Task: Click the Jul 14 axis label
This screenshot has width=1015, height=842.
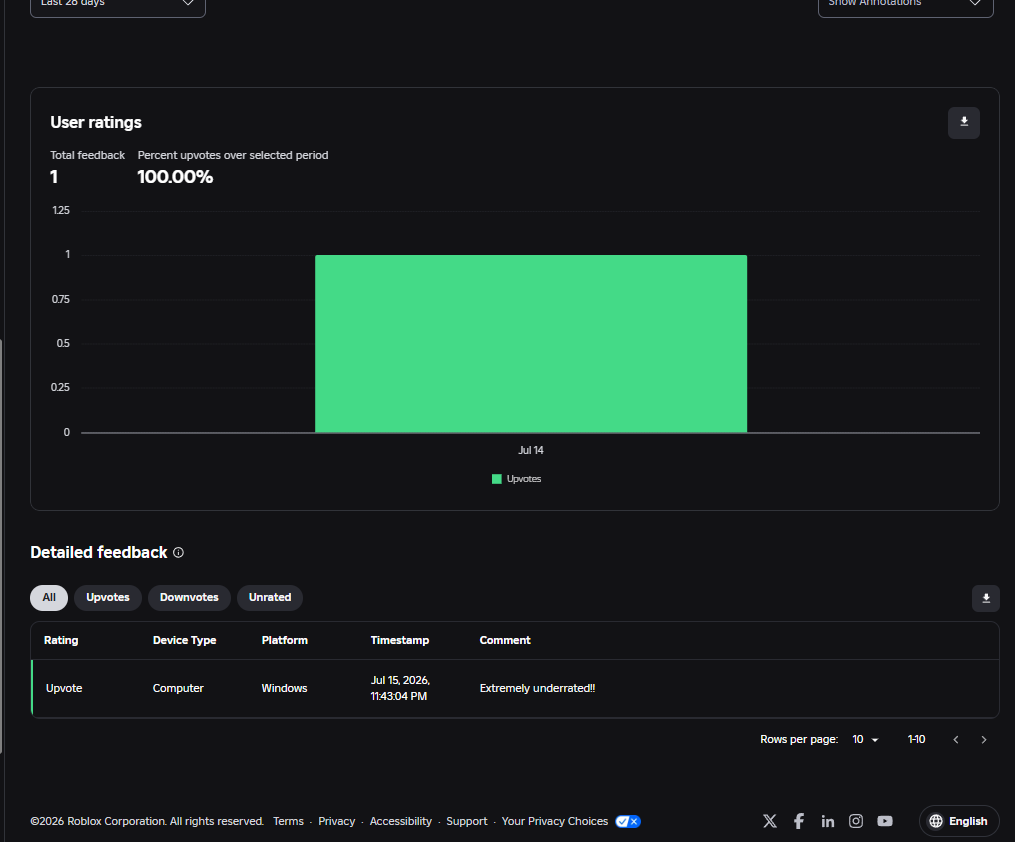Action: (x=531, y=450)
